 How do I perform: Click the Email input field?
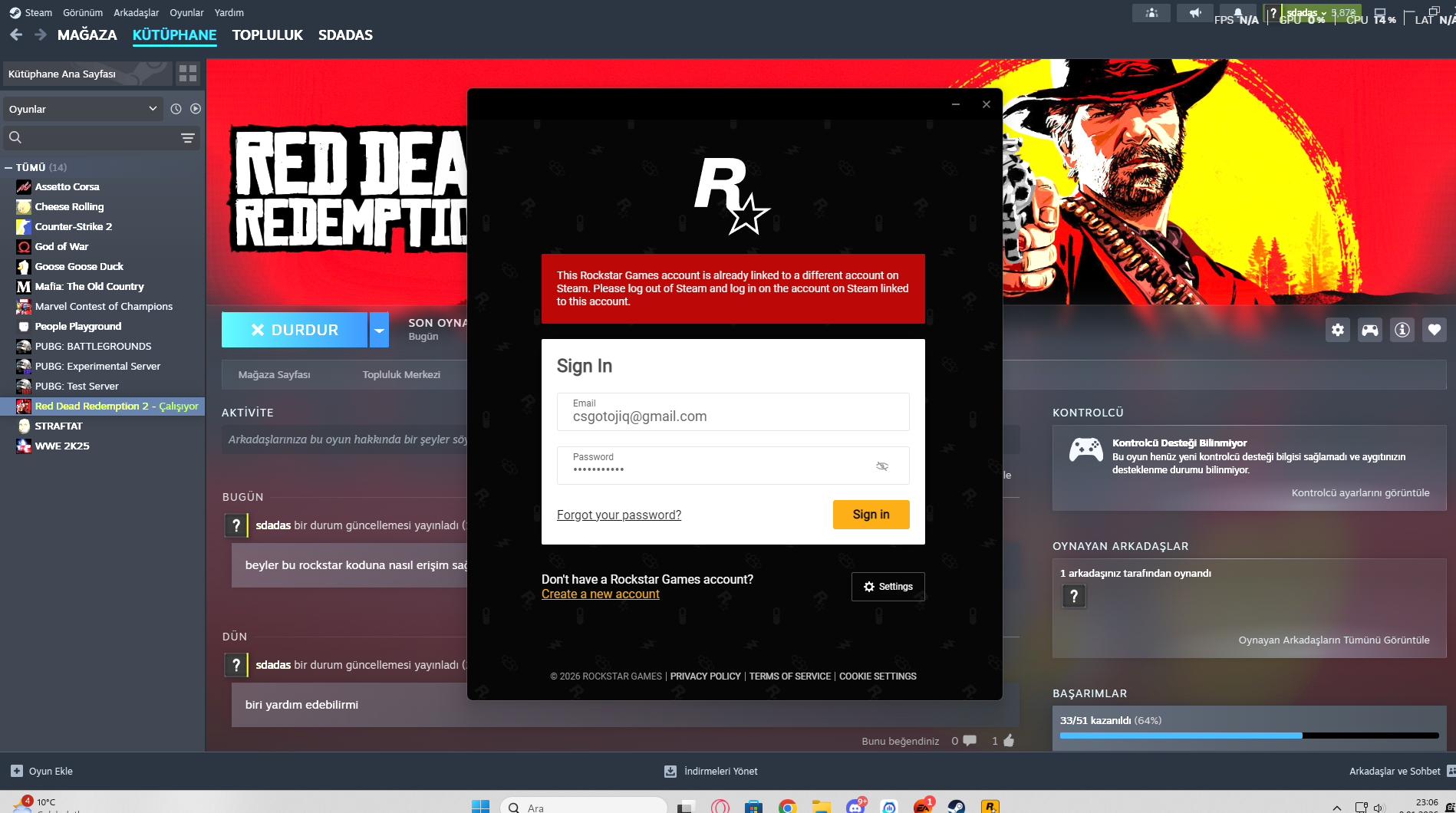[733, 412]
